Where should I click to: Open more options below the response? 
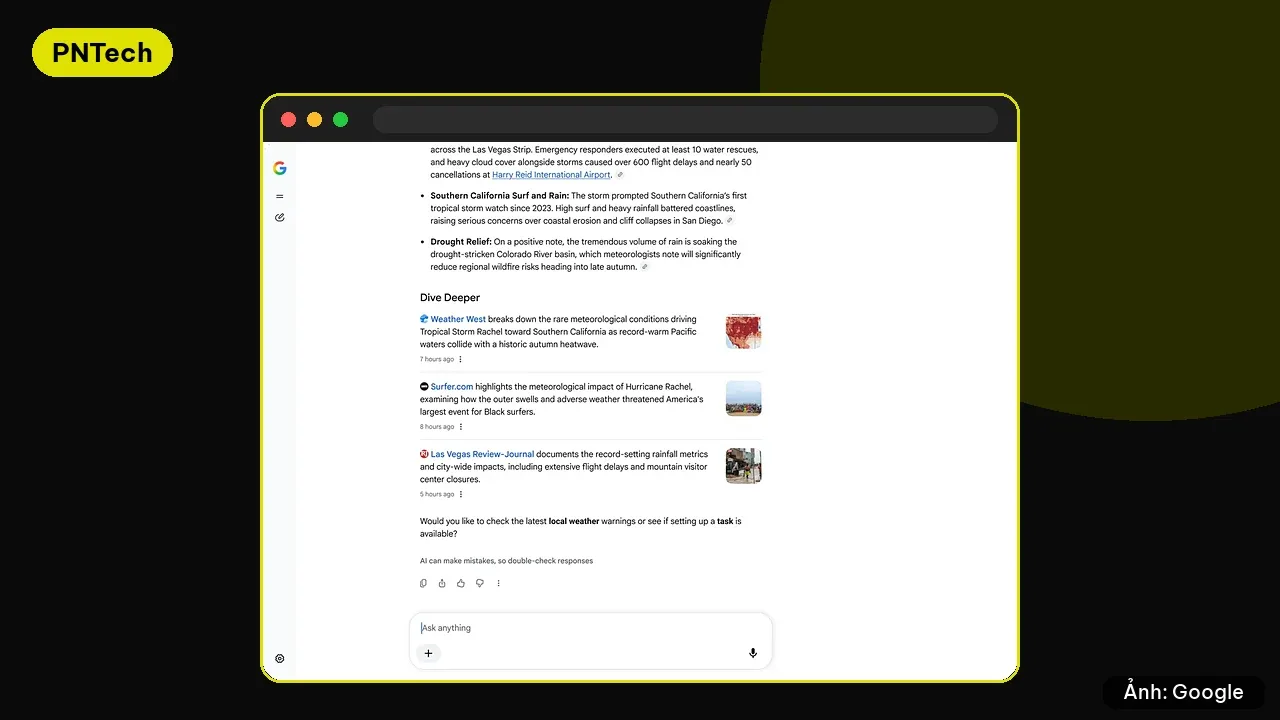click(498, 583)
